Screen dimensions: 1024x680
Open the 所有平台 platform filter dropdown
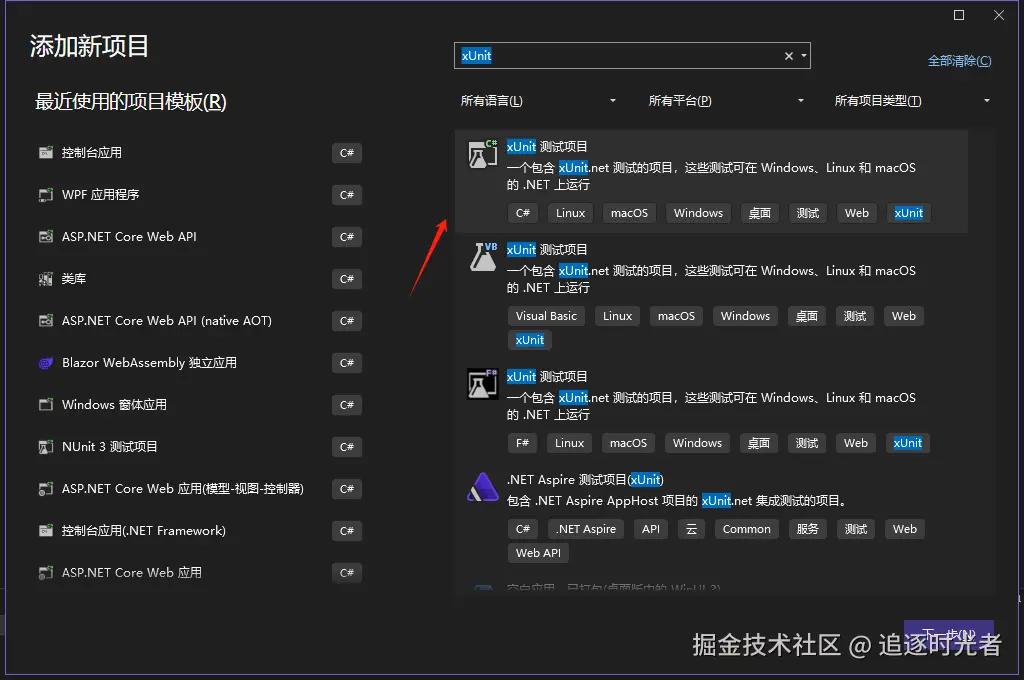[726, 101]
